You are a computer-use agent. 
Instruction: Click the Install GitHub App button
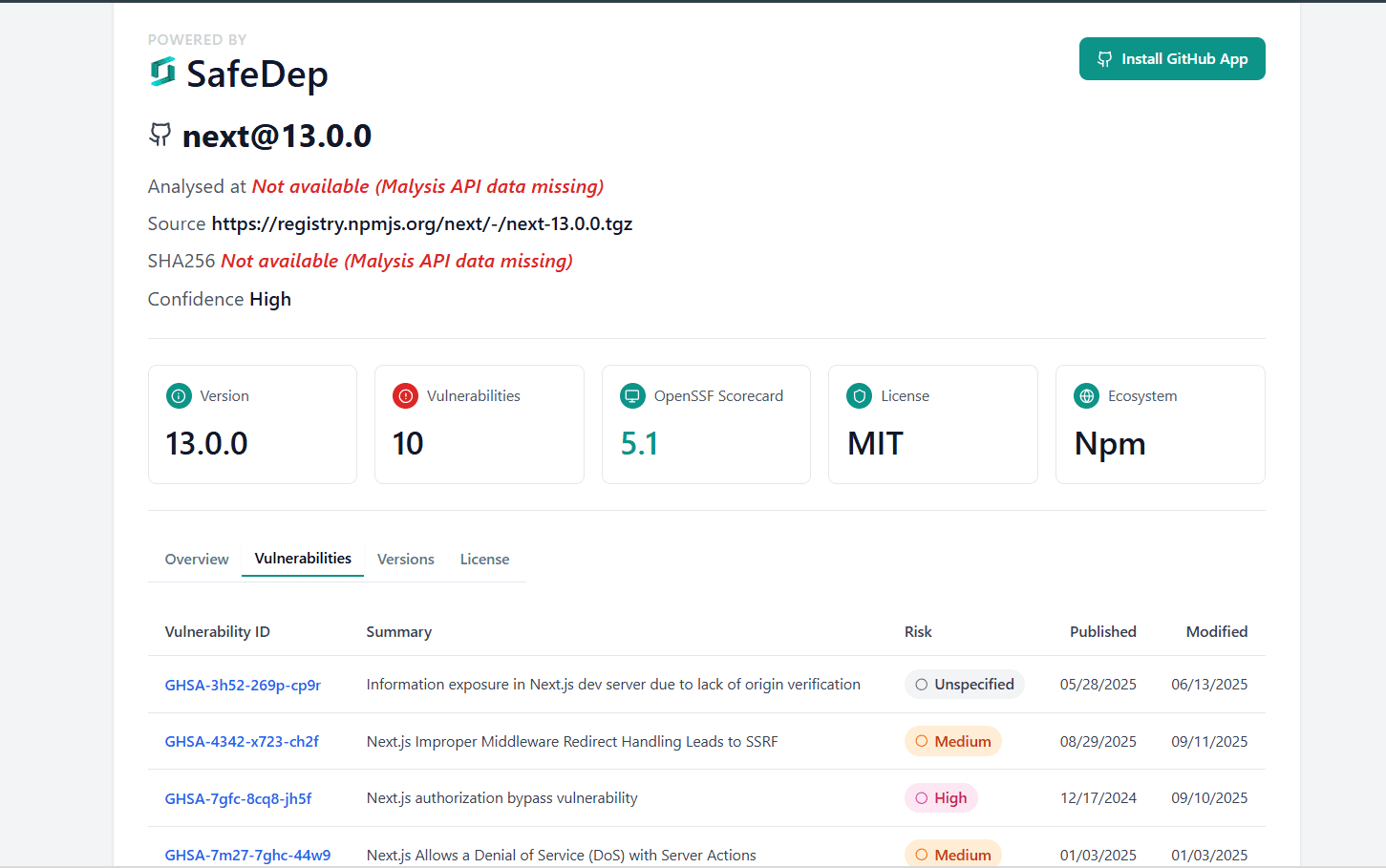[x=1172, y=59]
